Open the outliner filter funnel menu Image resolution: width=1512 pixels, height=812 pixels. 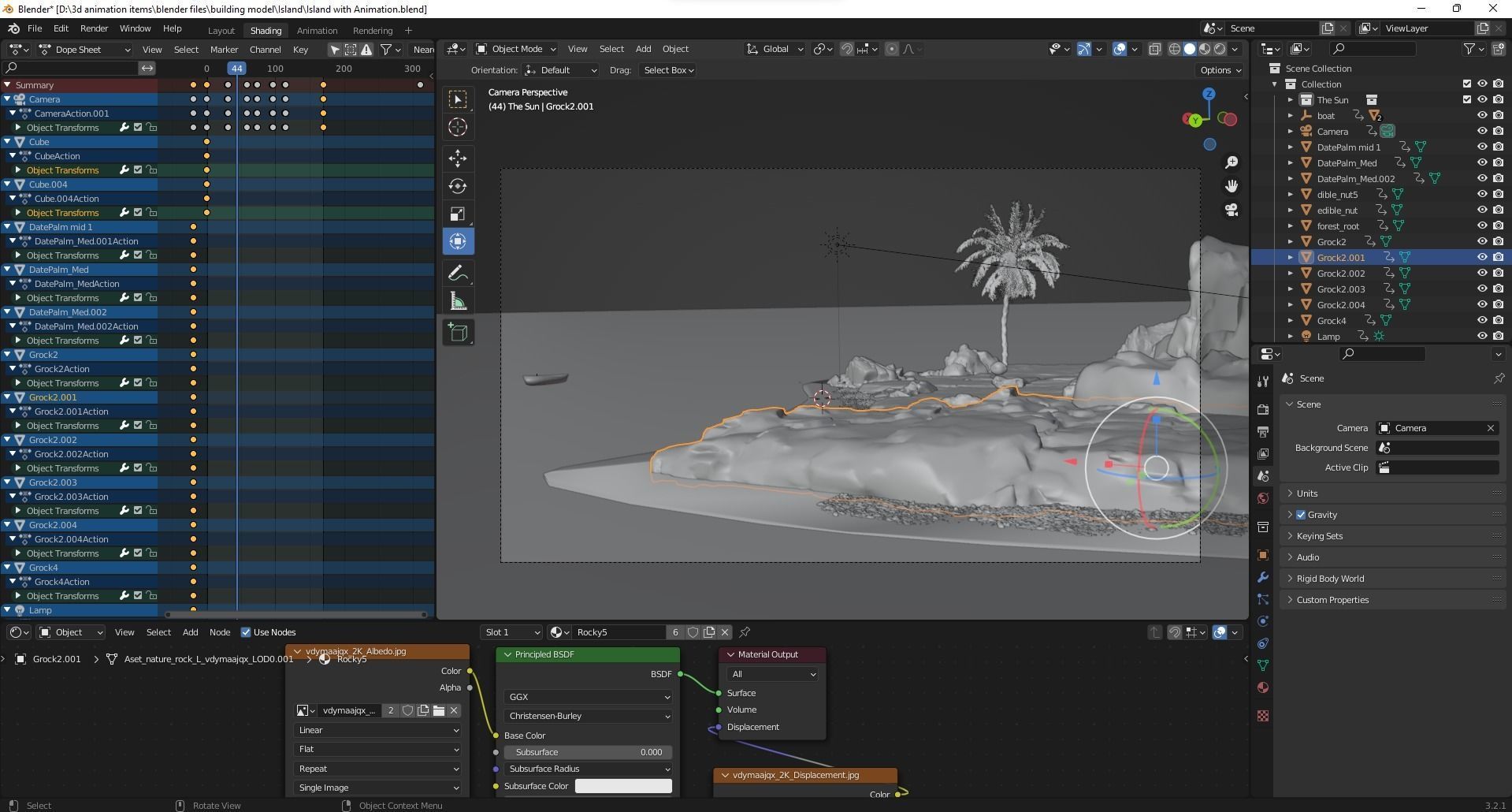(1473, 49)
